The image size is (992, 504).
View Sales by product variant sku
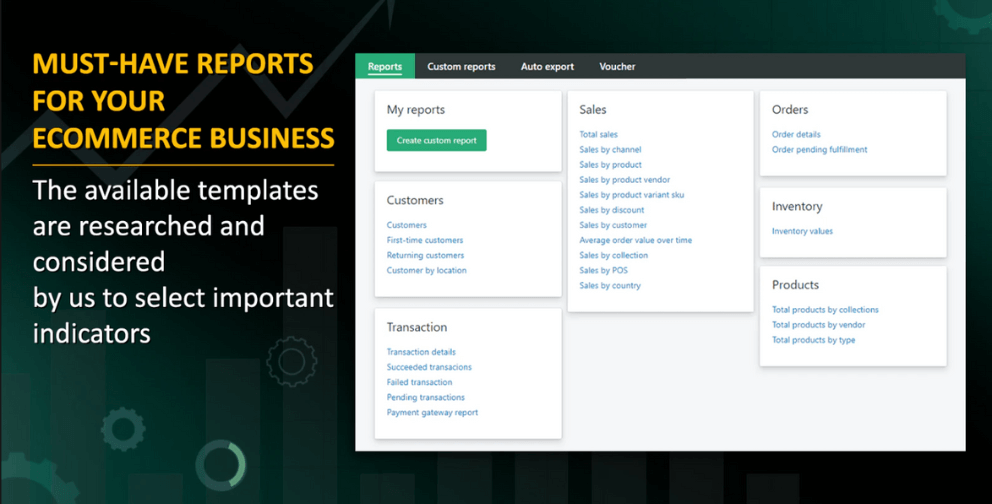point(632,195)
